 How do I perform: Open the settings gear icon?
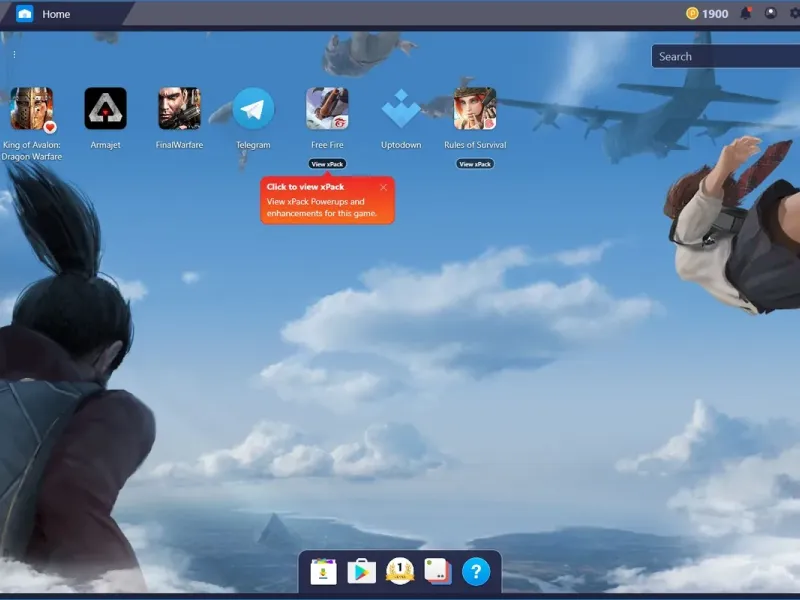coord(795,13)
